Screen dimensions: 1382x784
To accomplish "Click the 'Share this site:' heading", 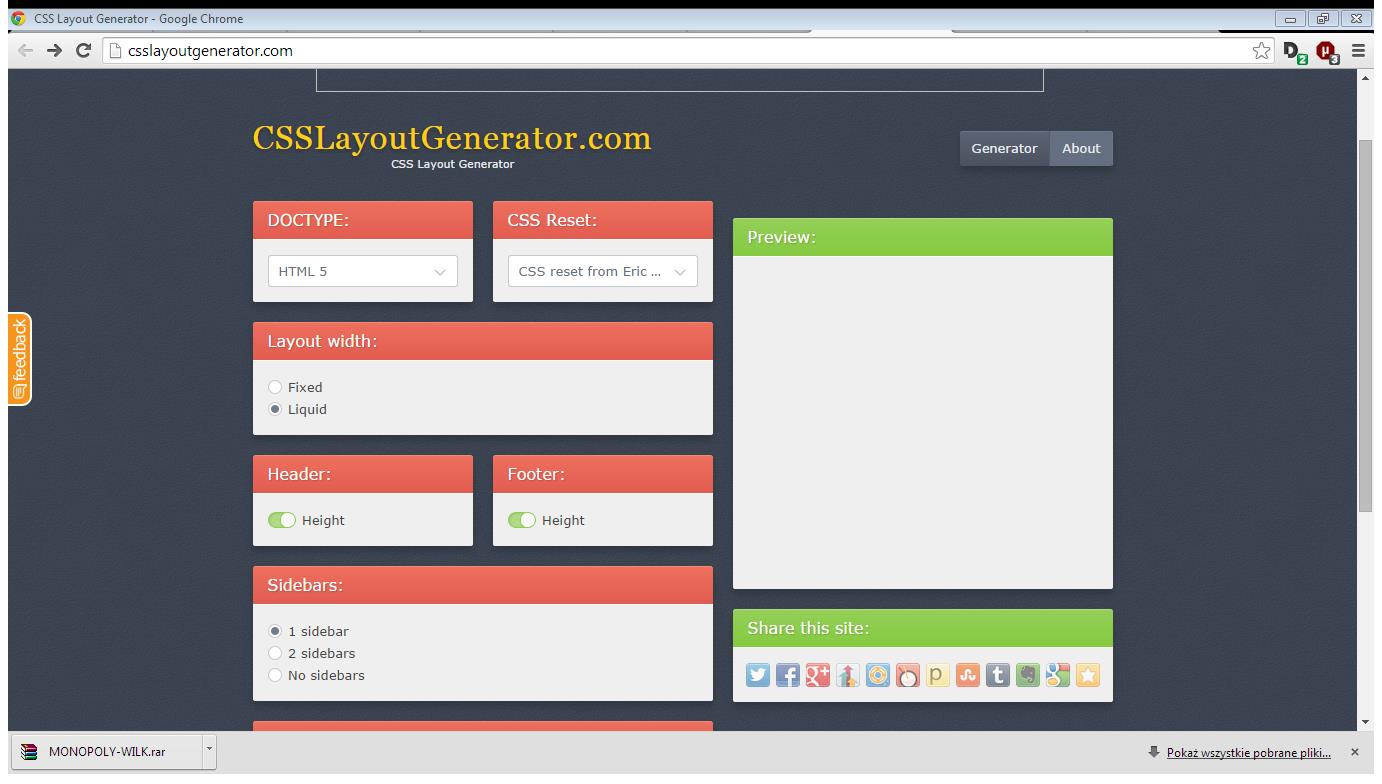I will point(808,628).
